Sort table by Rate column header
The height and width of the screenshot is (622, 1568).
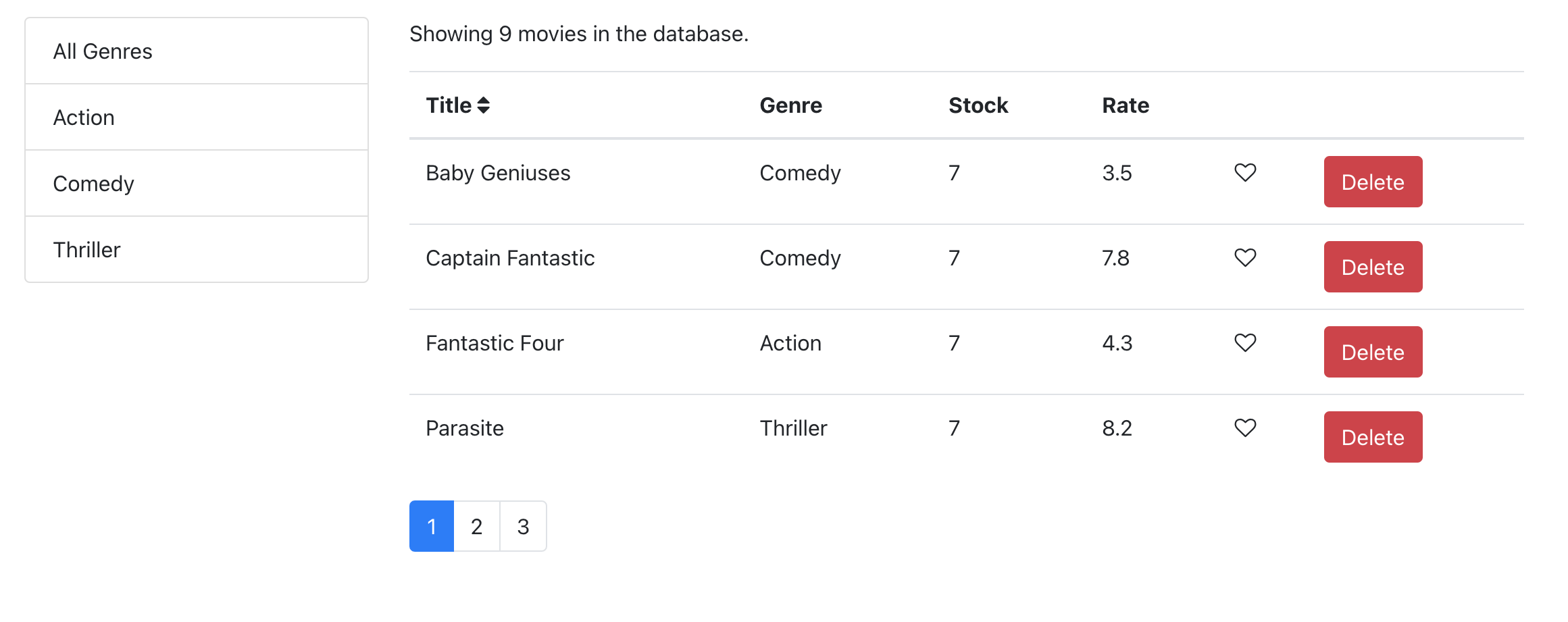[1125, 105]
